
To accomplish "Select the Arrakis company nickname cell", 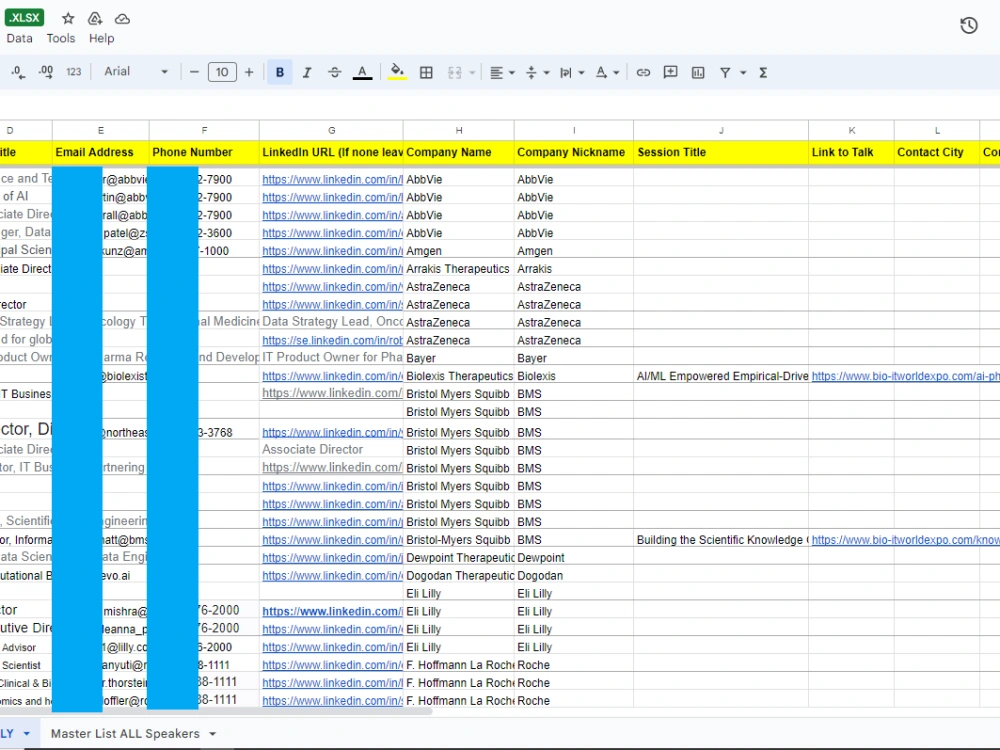I will (x=574, y=269).
